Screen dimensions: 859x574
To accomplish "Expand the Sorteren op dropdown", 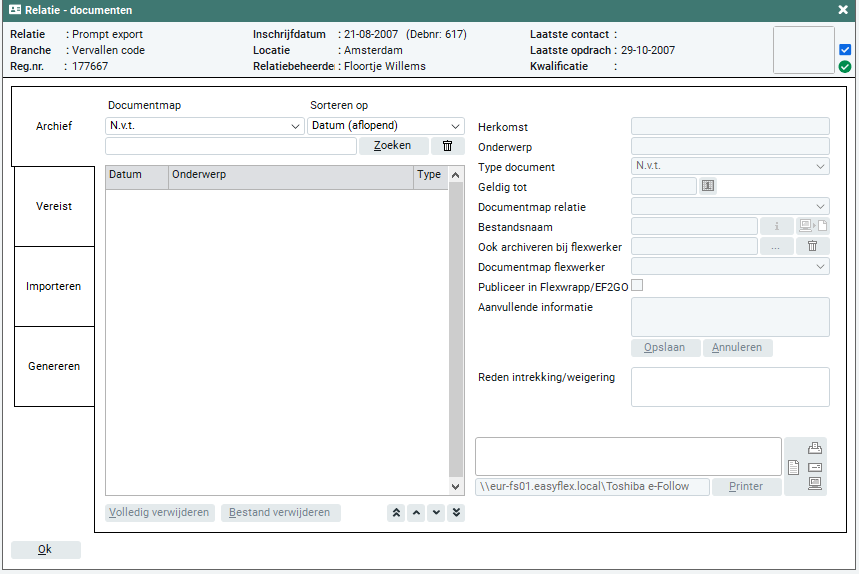I will pyautogui.click(x=385, y=126).
